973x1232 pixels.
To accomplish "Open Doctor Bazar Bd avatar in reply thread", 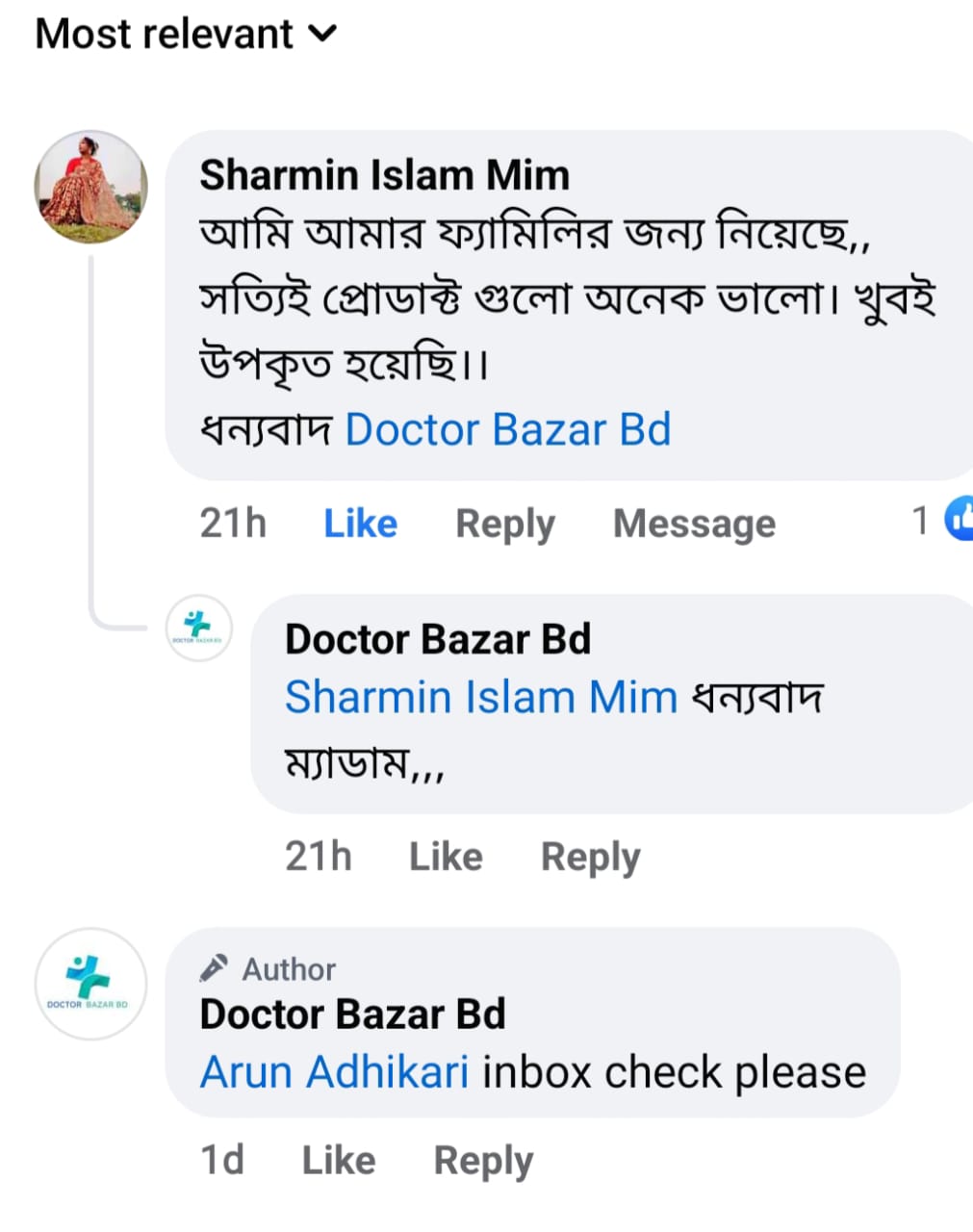I will click(198, 629).
